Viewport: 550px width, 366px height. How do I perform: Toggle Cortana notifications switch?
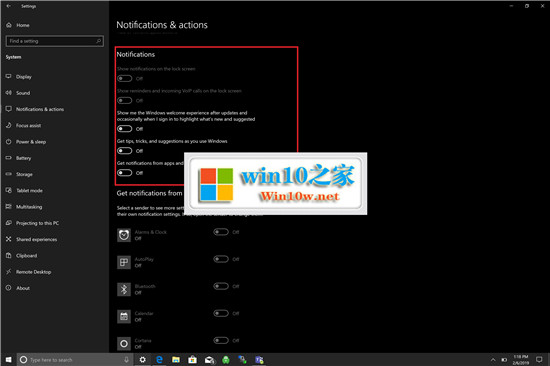(x=221, y=340)
